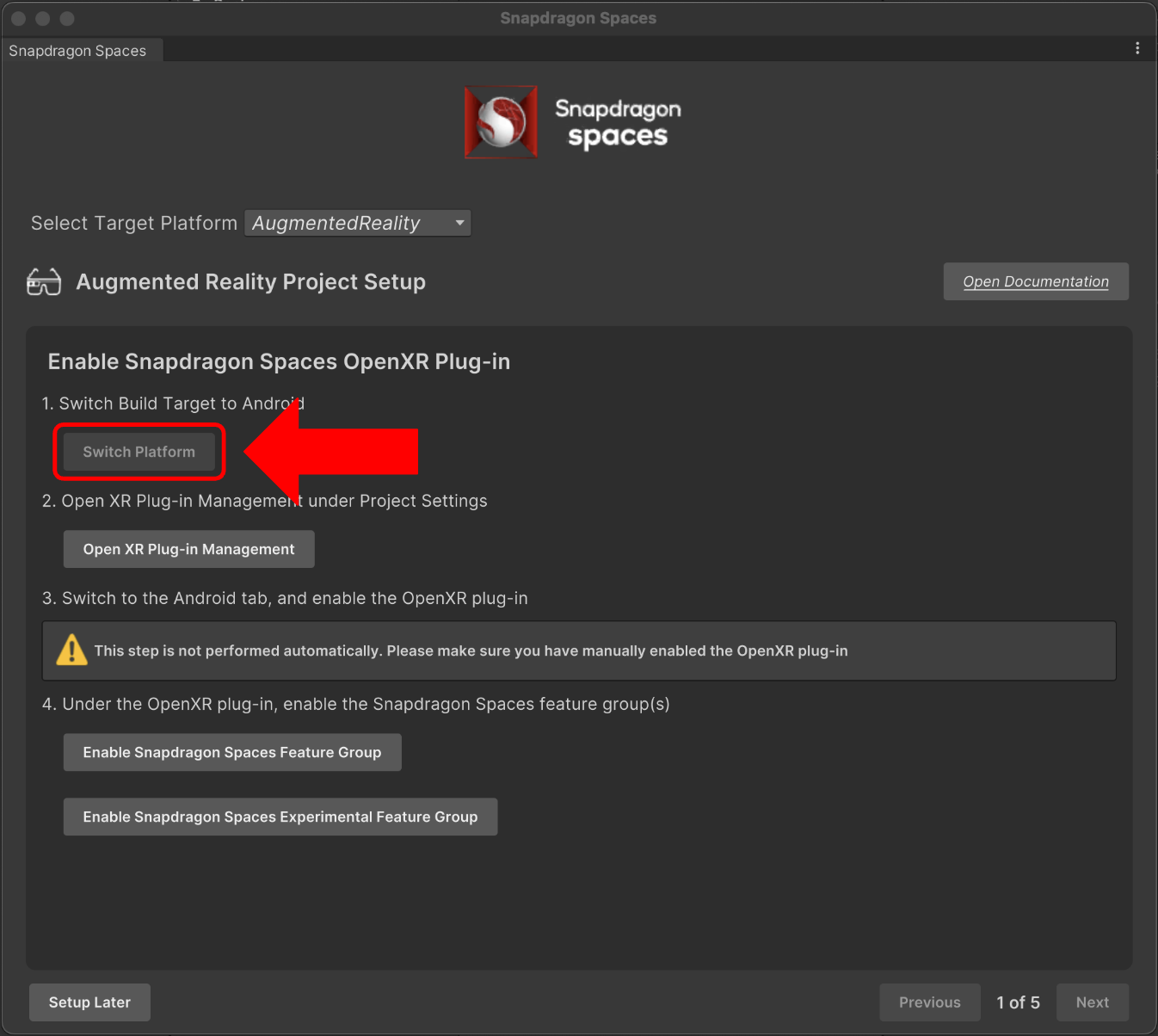Image resolution: width=1158 pixels, height=1036 pixels.
Task: Click step 4 'Under the OpenXR plug-in' text
Action: pyautogui.click(x=355, y=704)
